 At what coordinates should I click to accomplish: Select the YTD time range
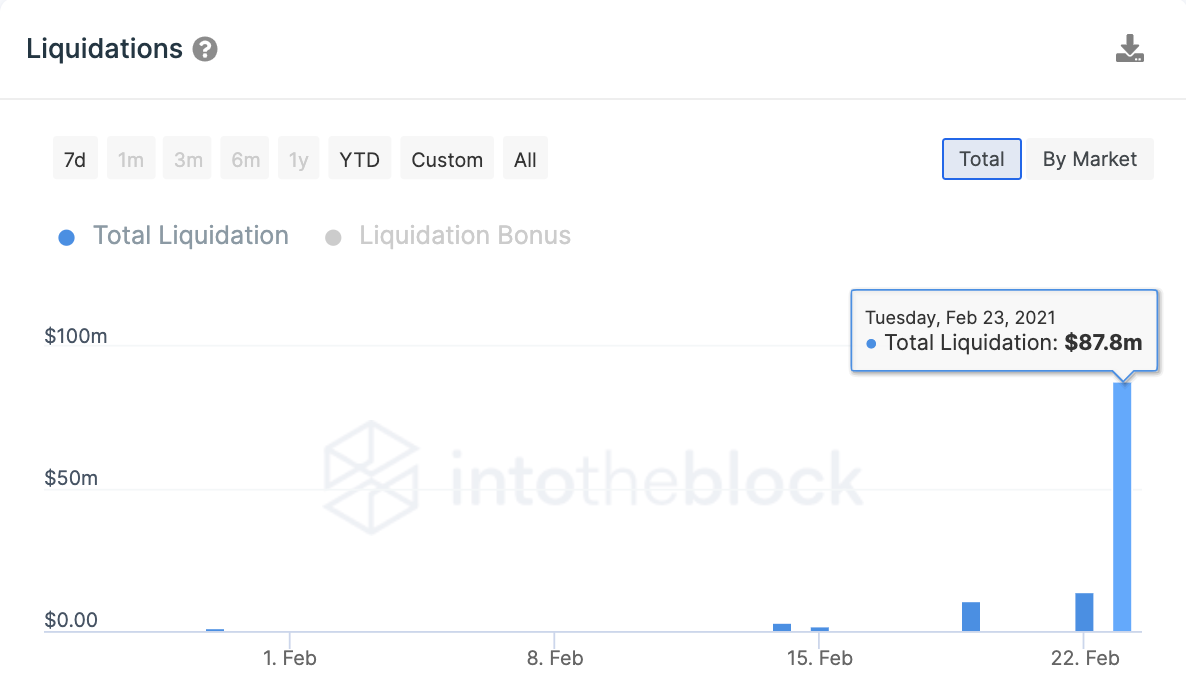tap(359, 159)
